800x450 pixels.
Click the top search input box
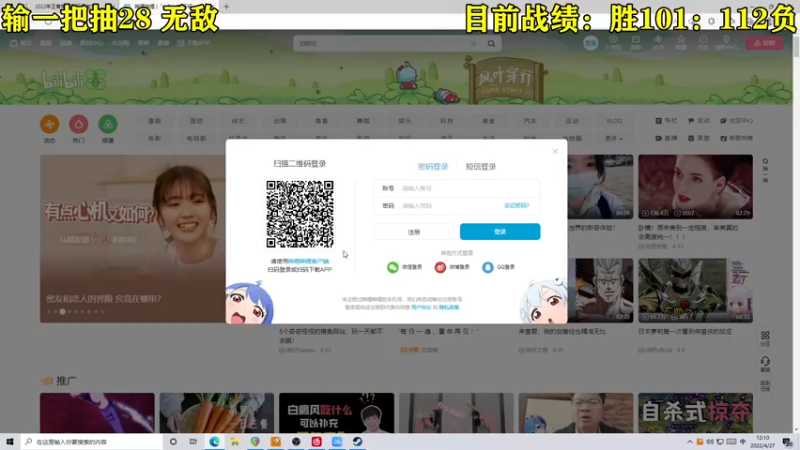[x=388, y=43]
